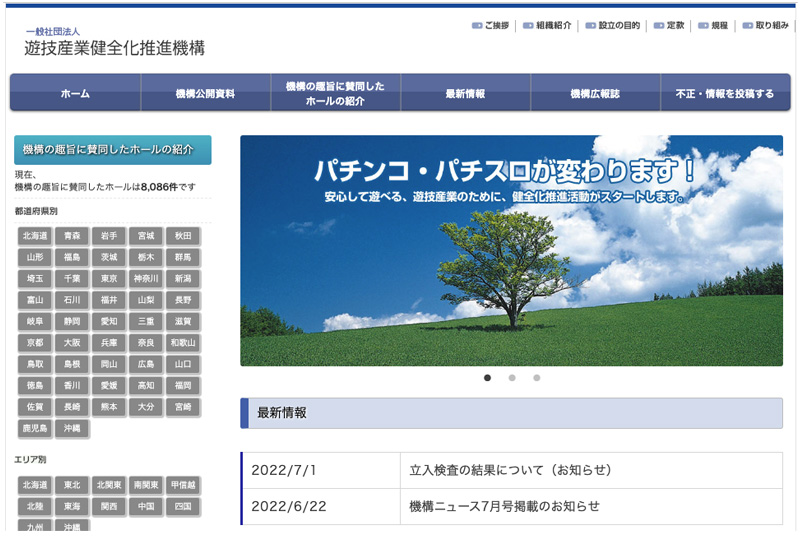The image size is (800, 536).
Task: Open the ホーム navigation tab
Action: [75, 94]
